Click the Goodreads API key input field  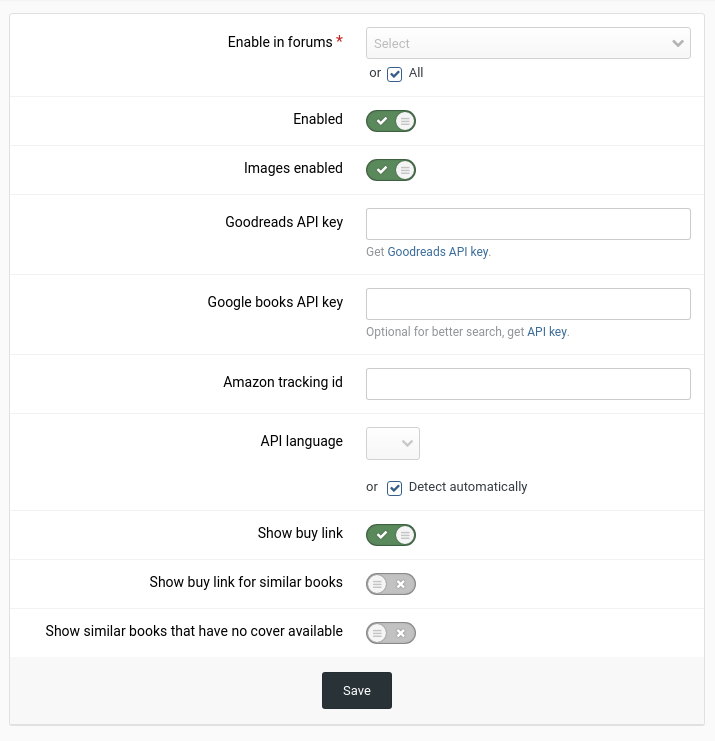coord(528,224)
